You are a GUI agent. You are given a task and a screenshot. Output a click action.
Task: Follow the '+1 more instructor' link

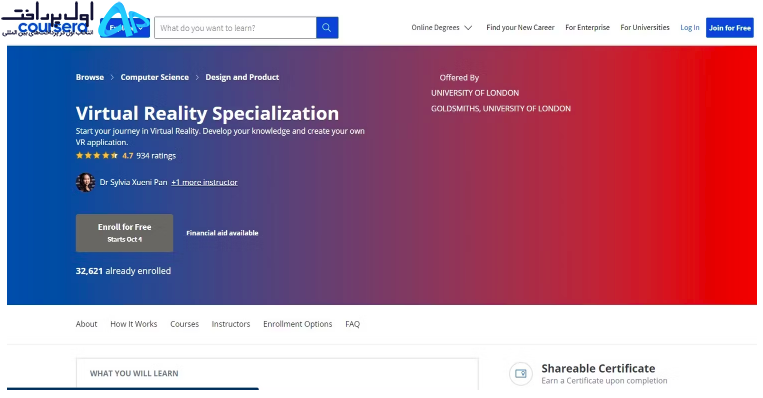tap(204, 182)
